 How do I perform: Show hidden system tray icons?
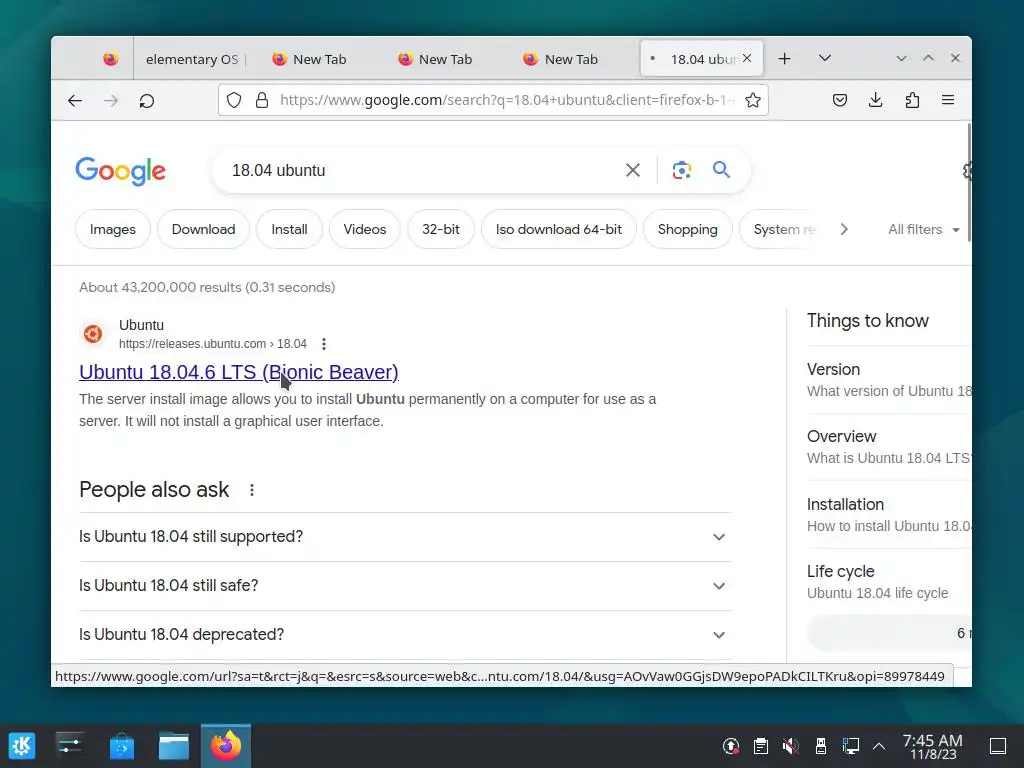[879, 746]
